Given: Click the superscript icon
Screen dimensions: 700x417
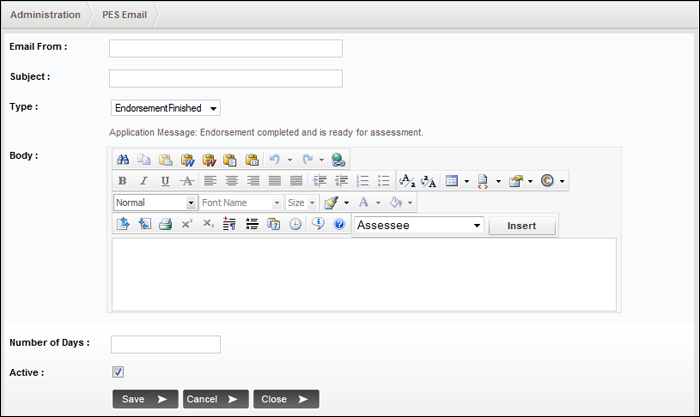Looking at the screenshot, I should pyautogui.click(x=187, y=225).
